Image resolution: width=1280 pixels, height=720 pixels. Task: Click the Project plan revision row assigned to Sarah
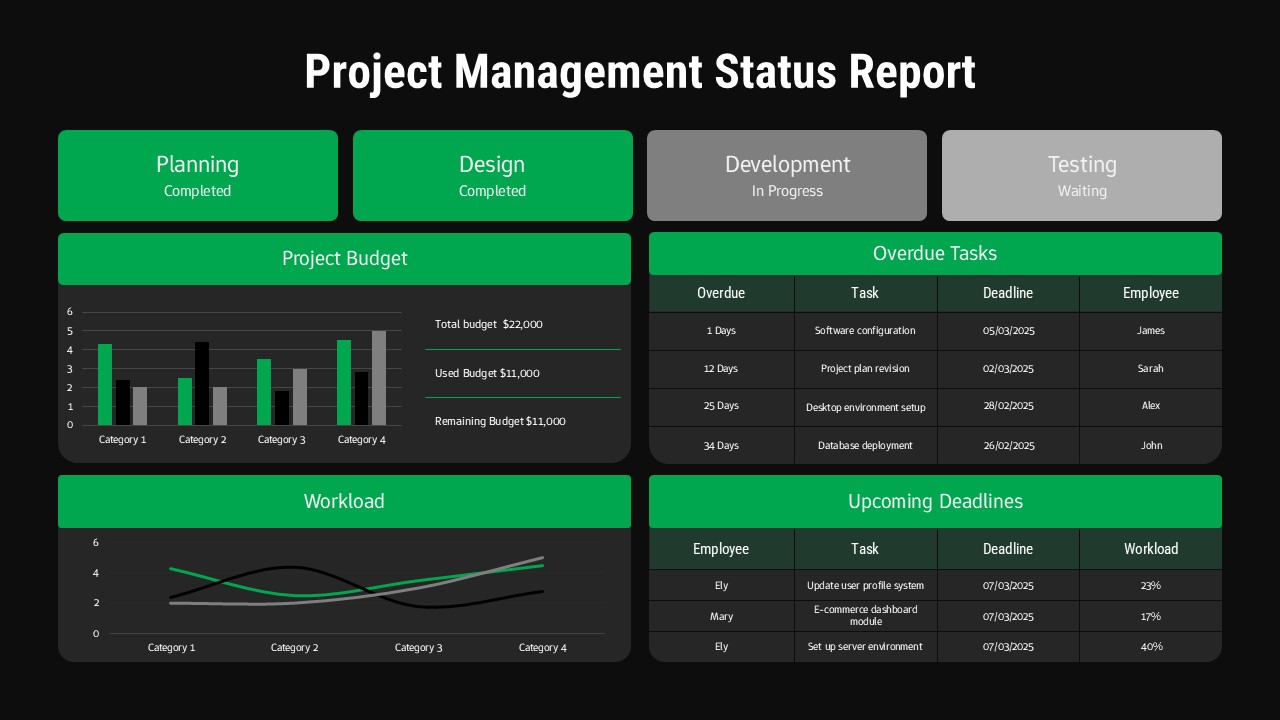865,368
